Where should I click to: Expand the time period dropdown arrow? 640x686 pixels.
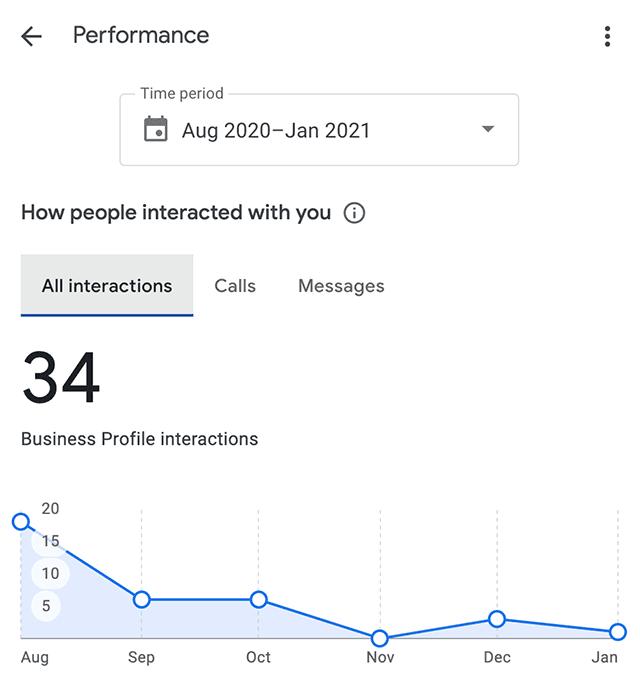[x=488, y=130]
